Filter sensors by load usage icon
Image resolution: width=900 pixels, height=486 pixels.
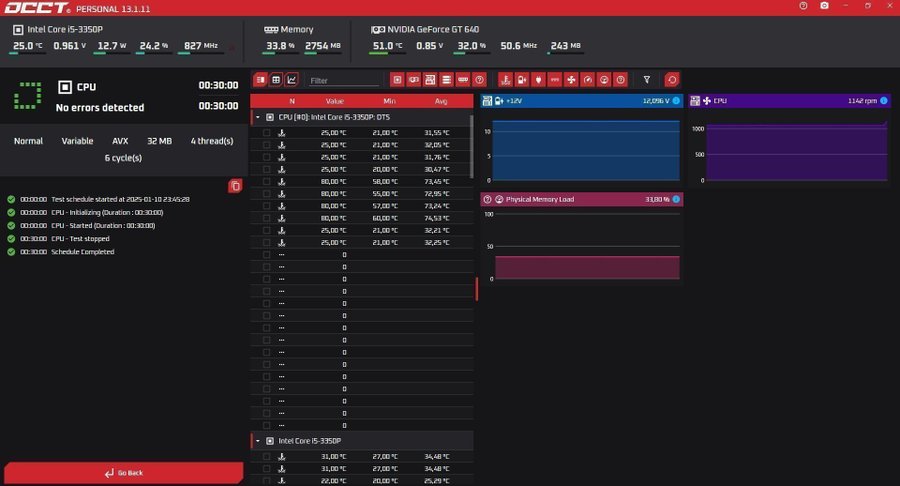[x=604, y=80]
